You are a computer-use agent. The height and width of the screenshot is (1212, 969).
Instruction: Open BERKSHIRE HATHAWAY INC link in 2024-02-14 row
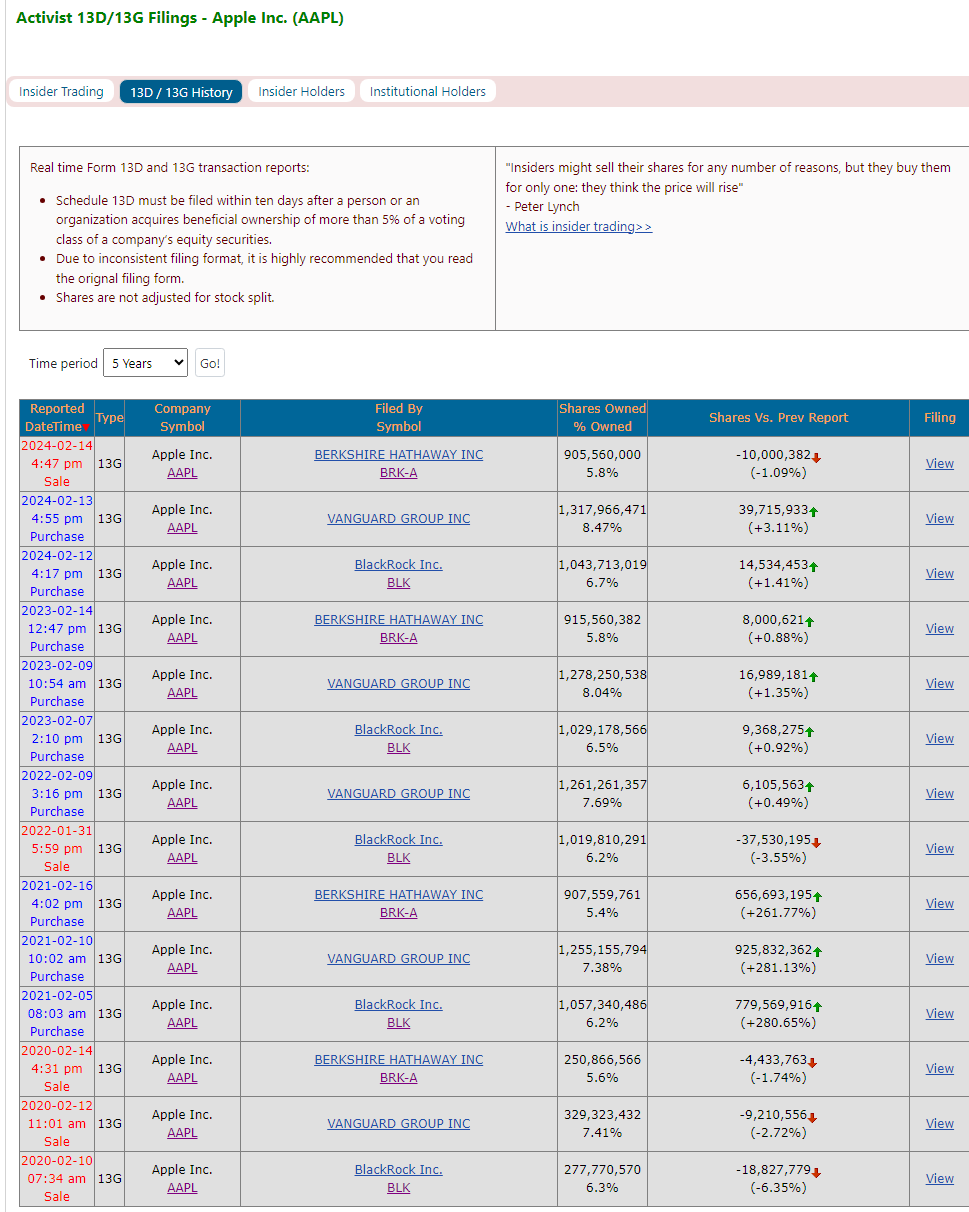pyautogui.click(x=399, y=455)
